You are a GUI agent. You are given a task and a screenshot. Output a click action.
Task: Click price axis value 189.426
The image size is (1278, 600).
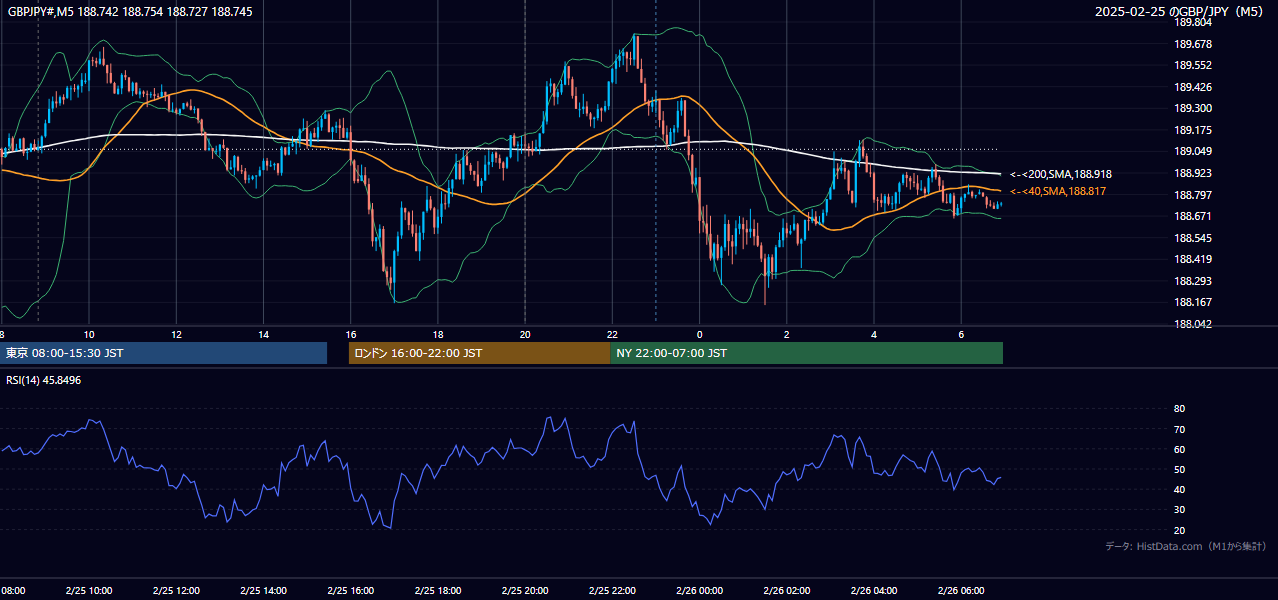point(1192,87)
